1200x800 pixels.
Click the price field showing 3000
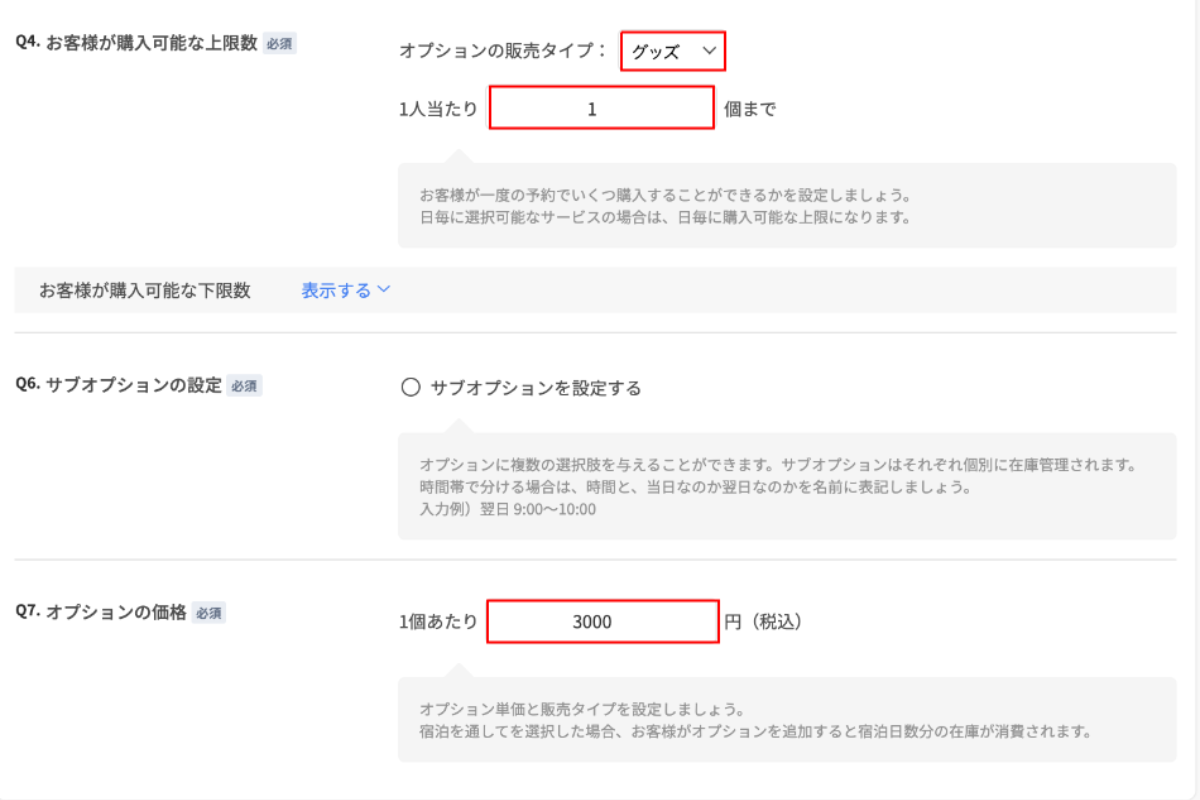(602, 621)
